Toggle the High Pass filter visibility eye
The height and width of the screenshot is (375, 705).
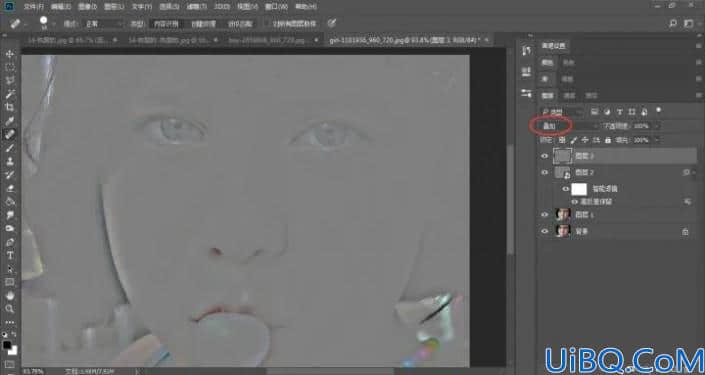[575, 202]
